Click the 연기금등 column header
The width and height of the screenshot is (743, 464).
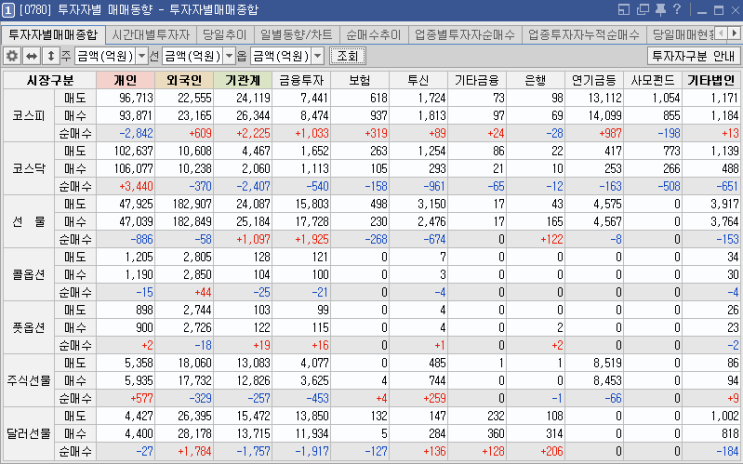[594, 80]
